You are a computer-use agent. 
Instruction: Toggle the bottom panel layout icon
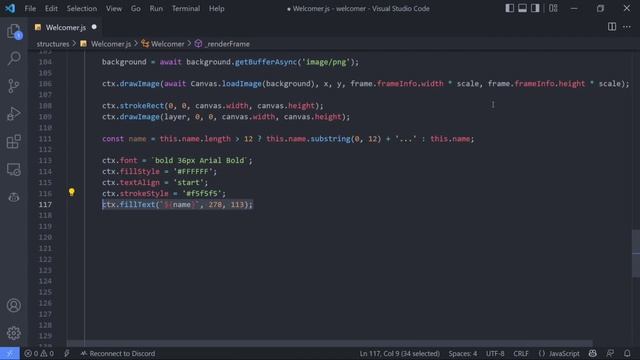pyautogui.click(x=522, y=8)
